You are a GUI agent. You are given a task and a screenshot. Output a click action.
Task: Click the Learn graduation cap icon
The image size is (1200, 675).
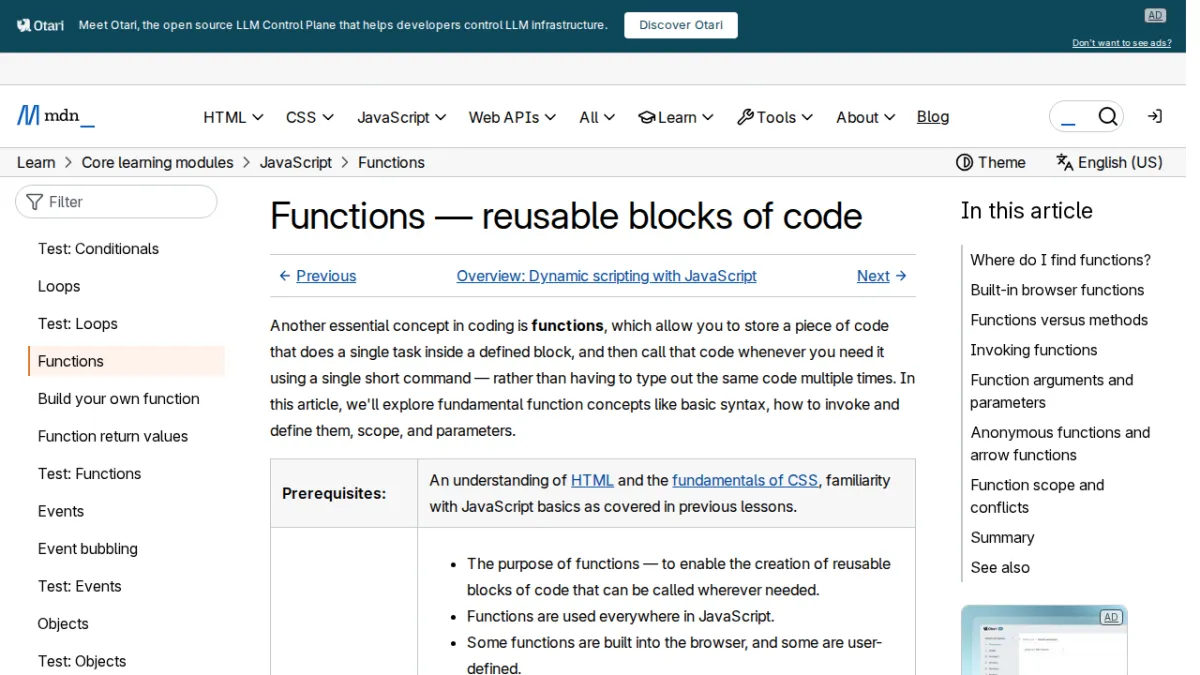(x=647, y=117)
